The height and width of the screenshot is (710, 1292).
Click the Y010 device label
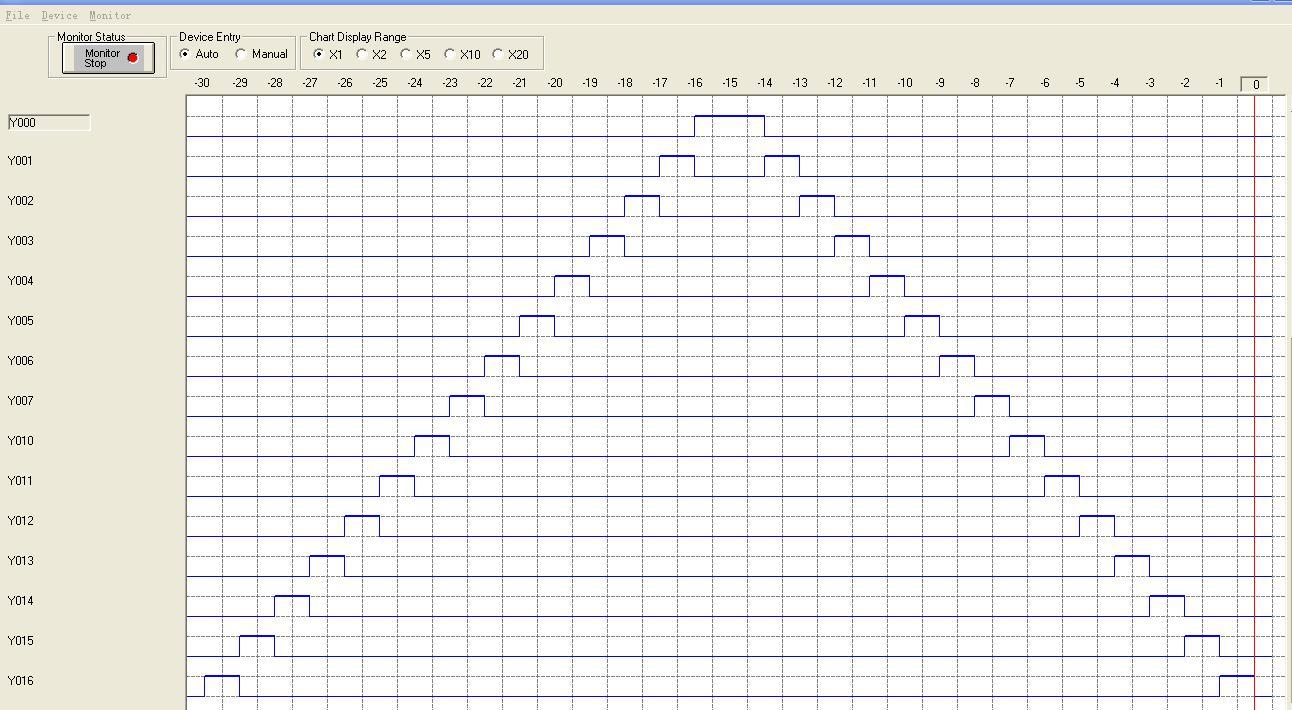(x=21, y=441)
